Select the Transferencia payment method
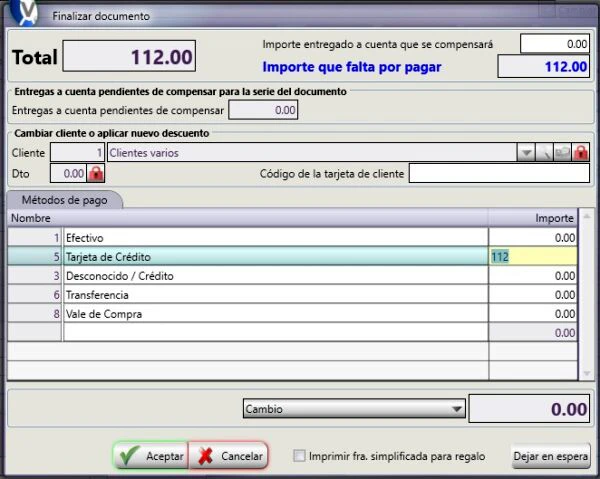This screenshot has height=479, width=600. [x=292, y=295]
